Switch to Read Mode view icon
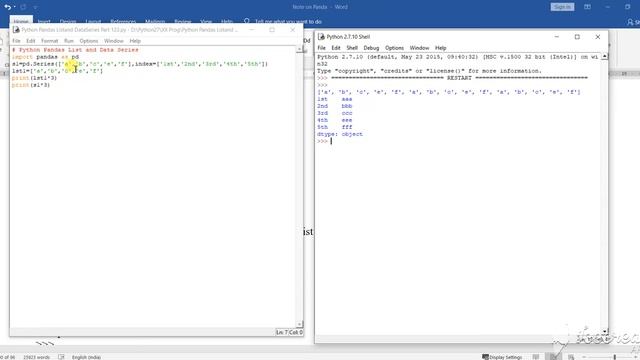The height and width of the screenshot is (360, 640). pyautogui.click(x=536, y=357)
